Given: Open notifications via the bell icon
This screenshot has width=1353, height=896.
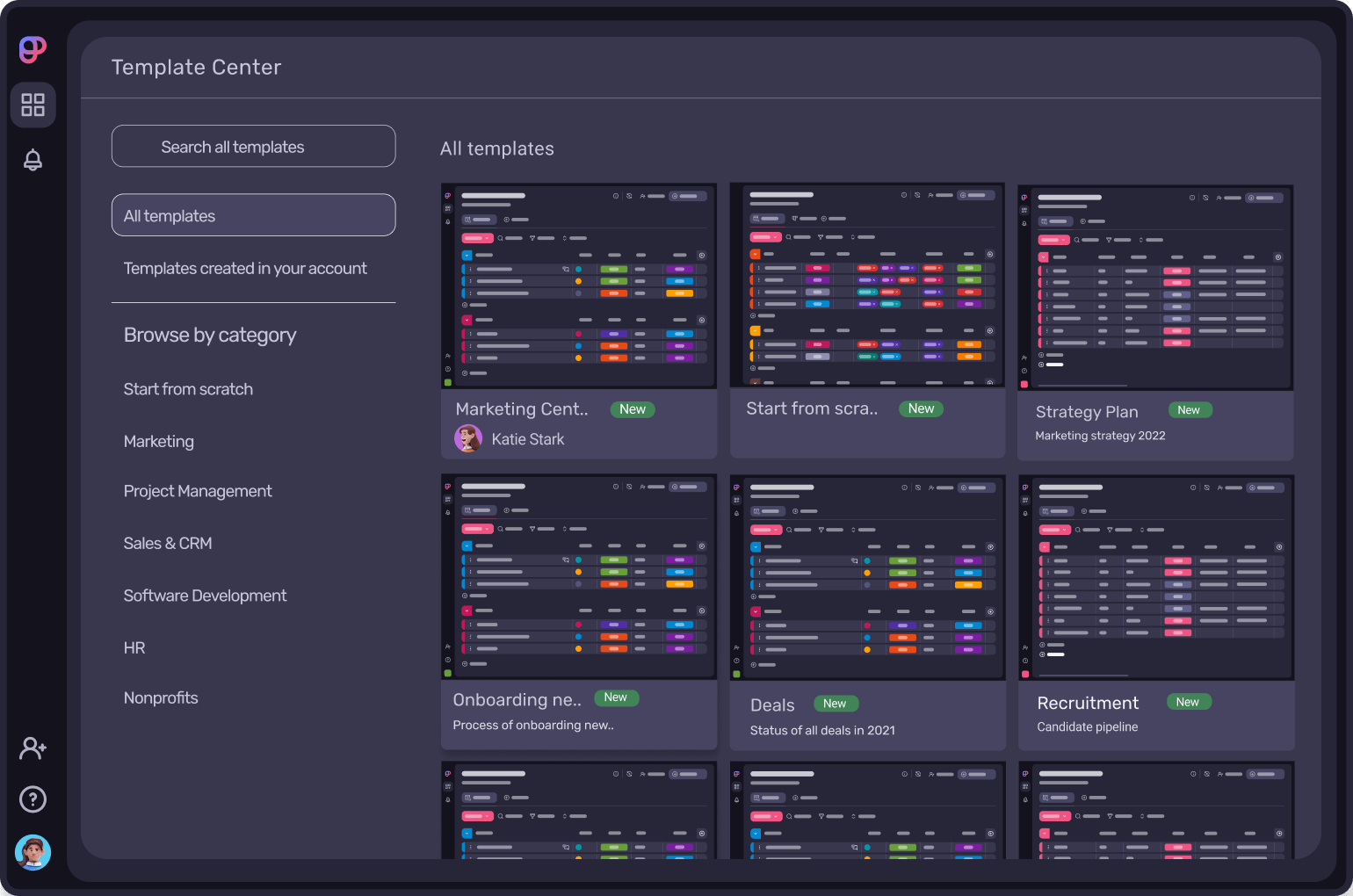Looking at the screenshot, I should click(33, 160).
